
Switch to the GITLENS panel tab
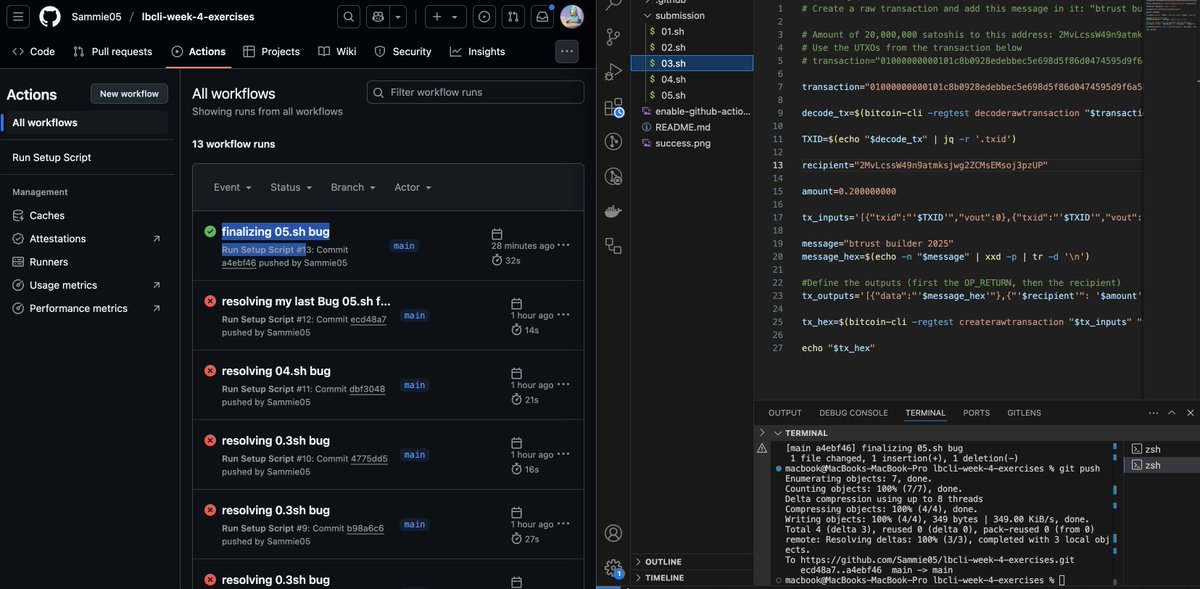click(1022, 413)
